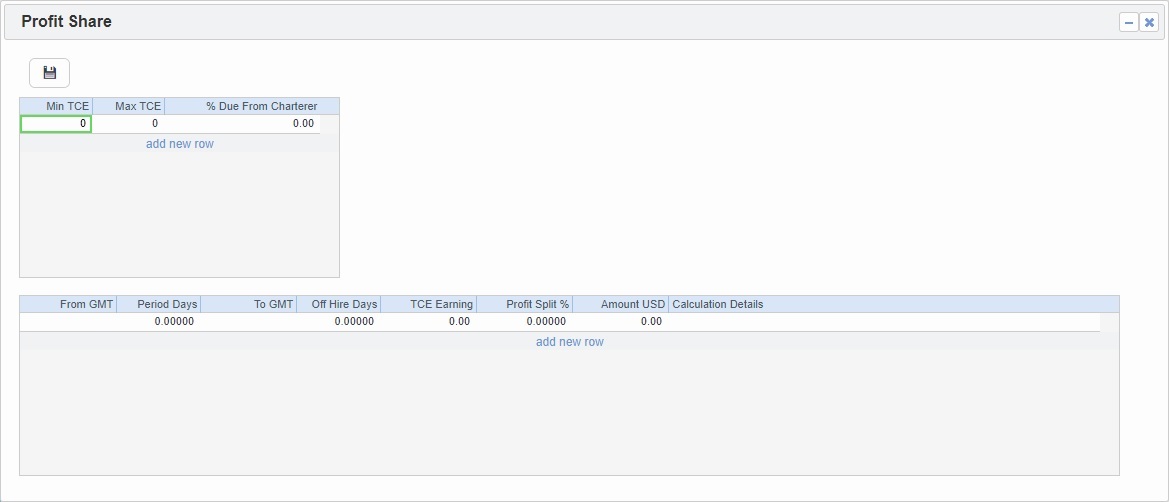Image resolution: width=1169 pixels, height=502 pixels.
Task: Edit the TCE Earning value cell
Action: (428, 322)
